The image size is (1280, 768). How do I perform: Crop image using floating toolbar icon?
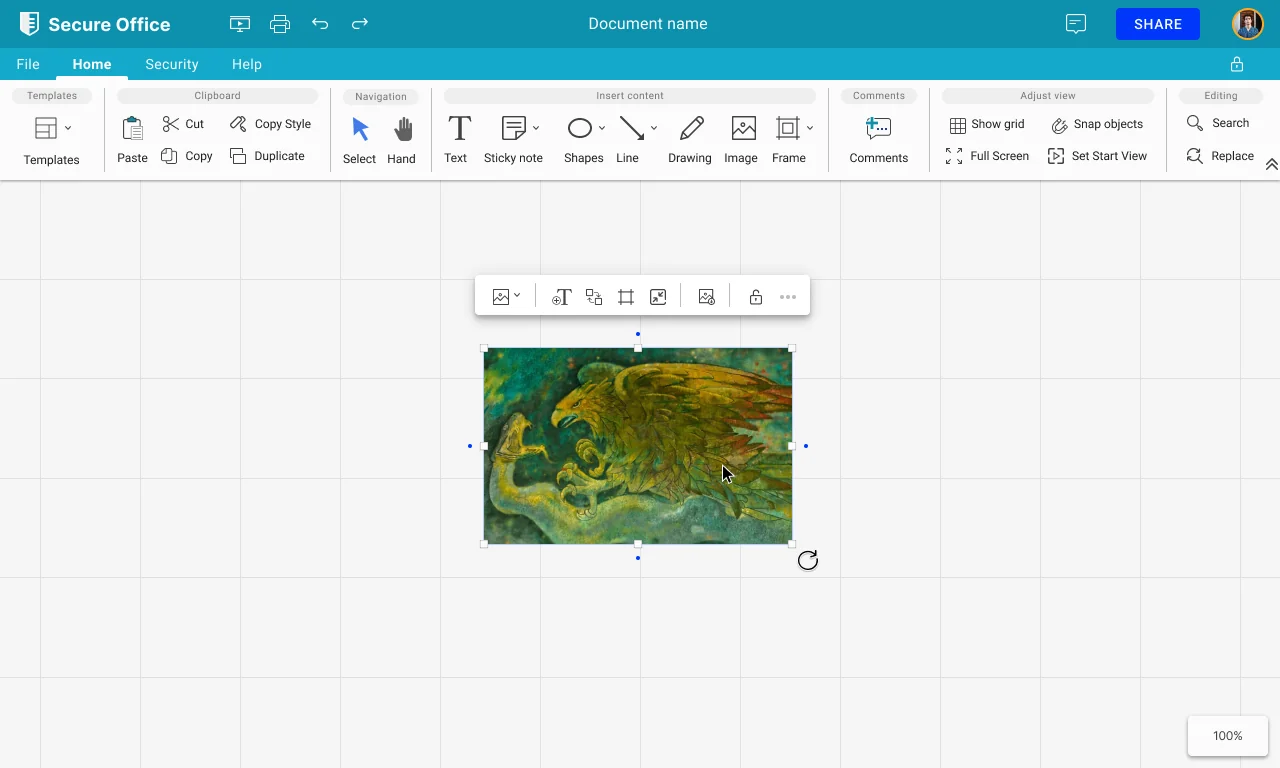tap(626, 297)
